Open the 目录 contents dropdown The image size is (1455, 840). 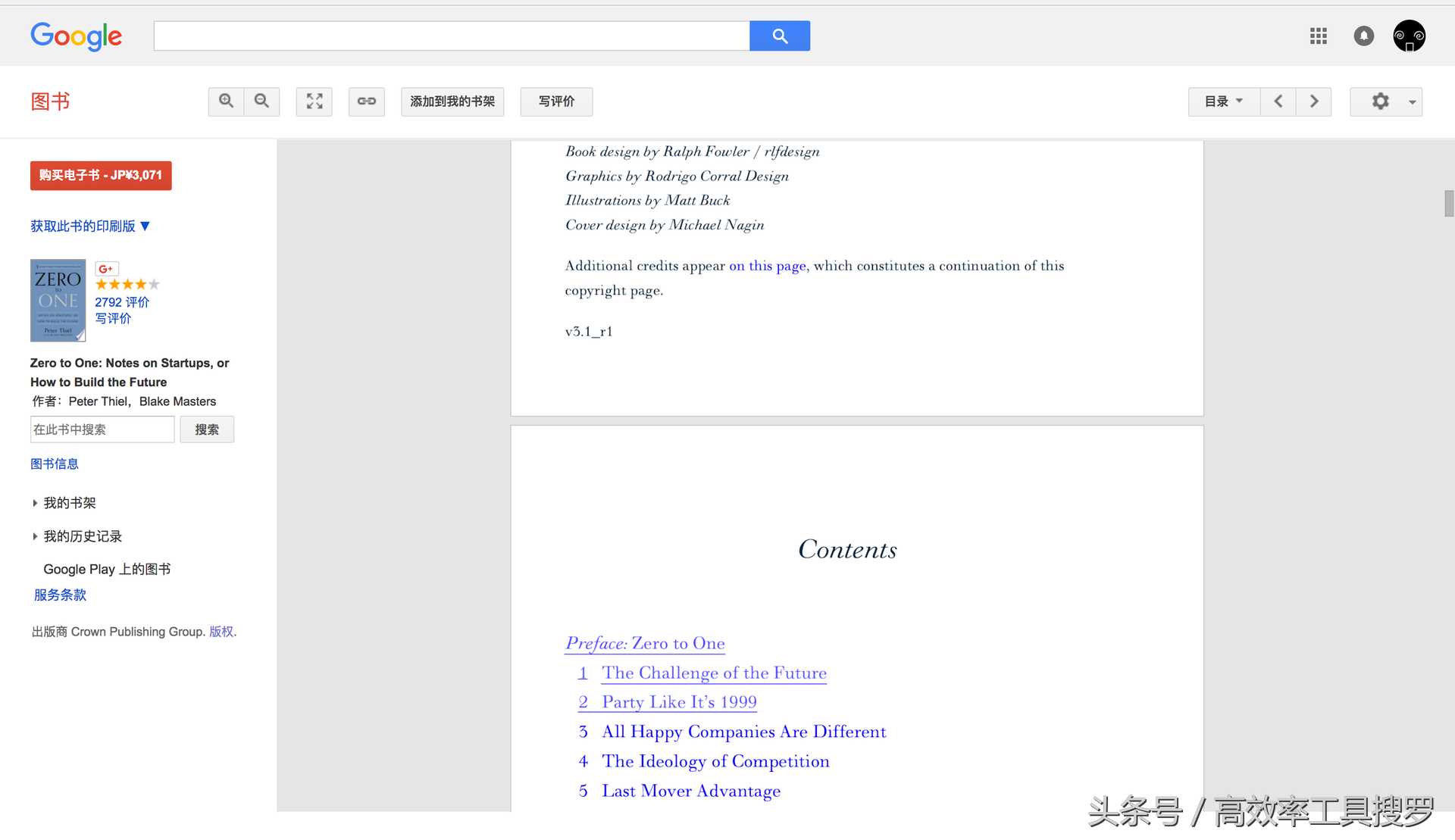point(1224,101)
